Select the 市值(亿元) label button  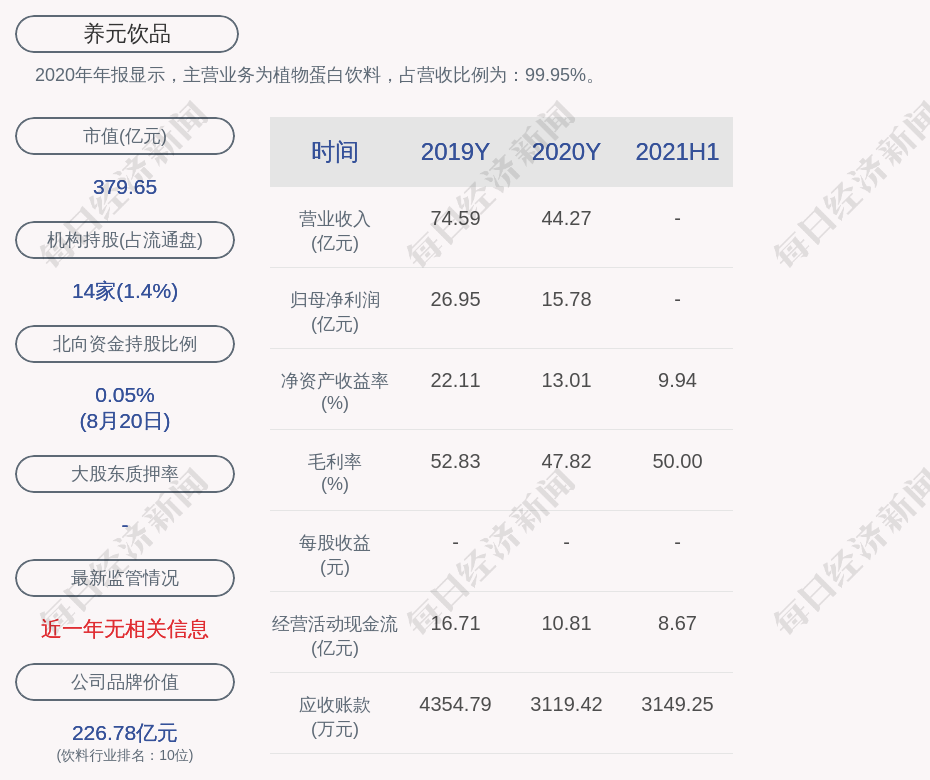[x=125, y=136]
